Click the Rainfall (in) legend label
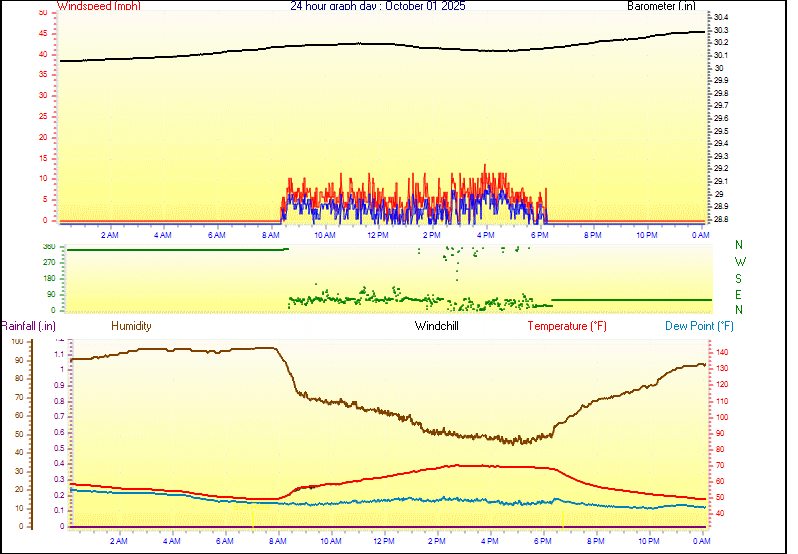 pos(28,326)
